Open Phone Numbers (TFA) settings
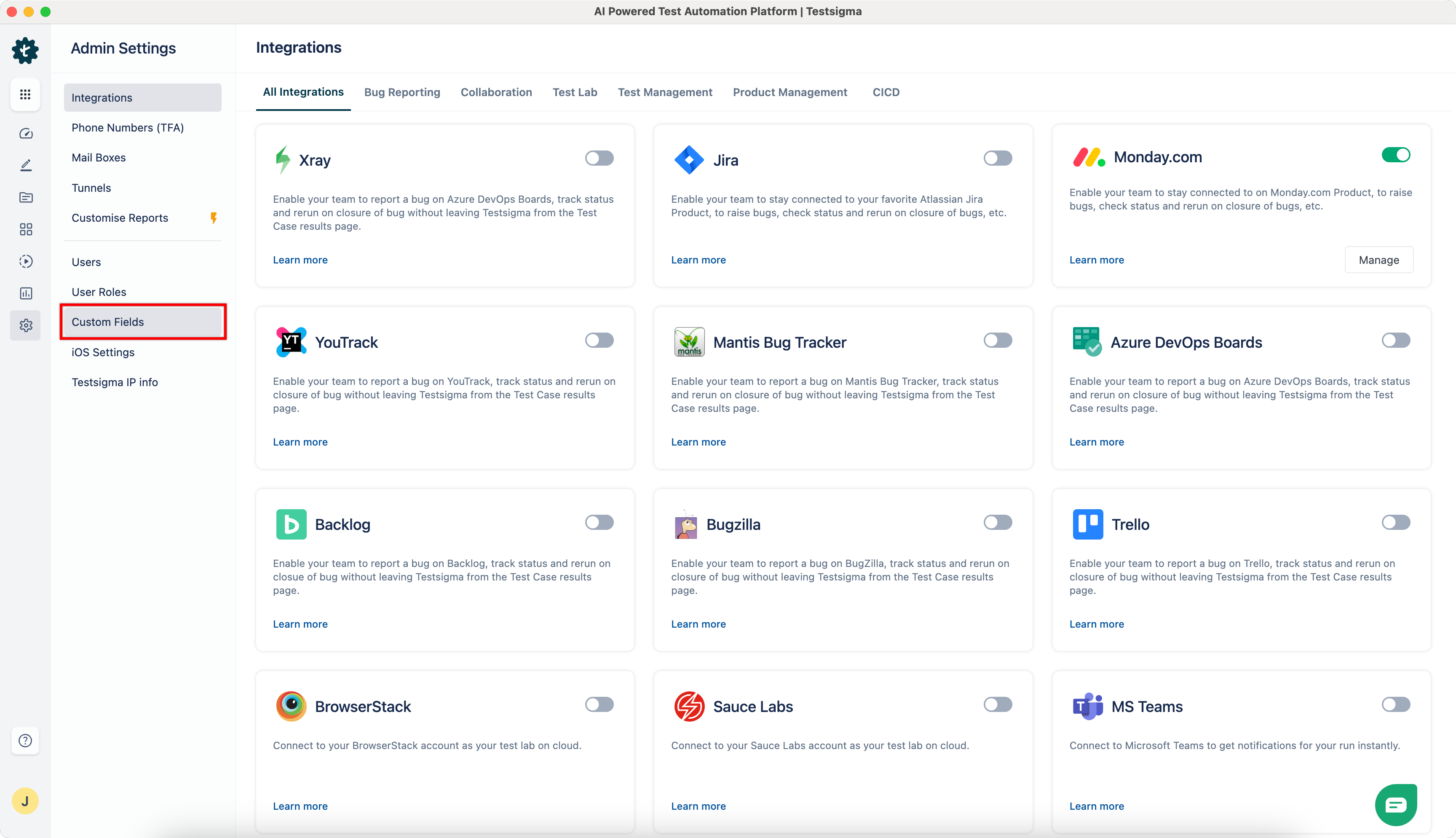This screenshot has height=838, width=1456. coord(143,128)
